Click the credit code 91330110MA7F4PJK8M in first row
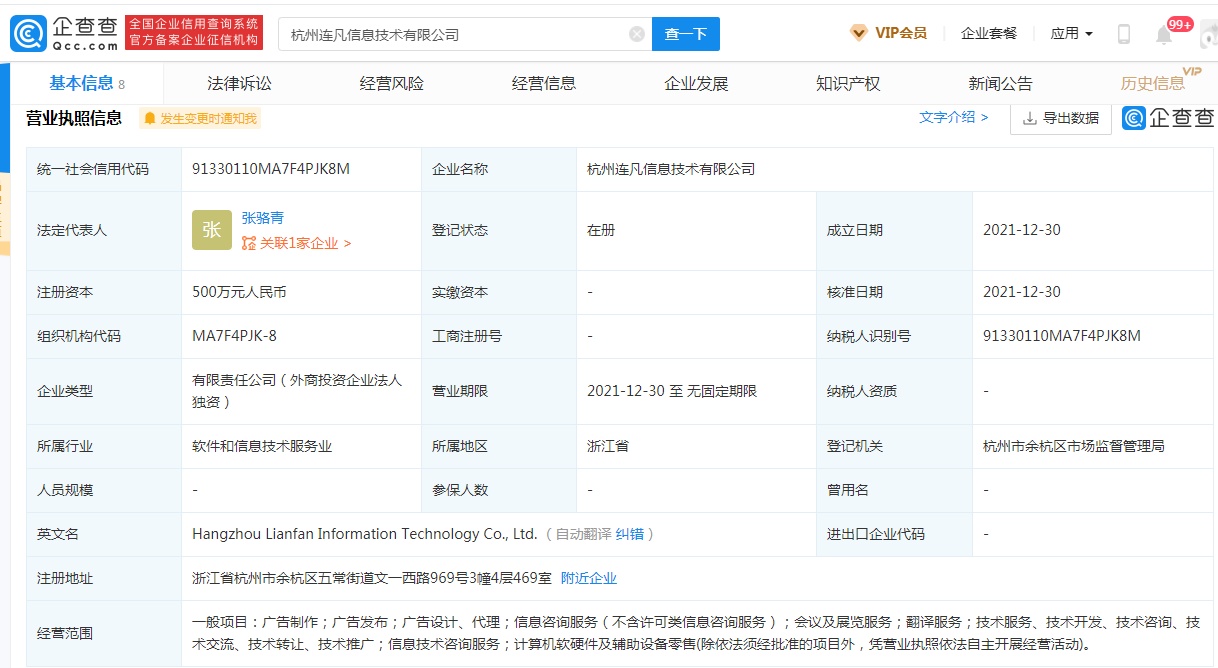1218x668 pixels. (271, 169)
